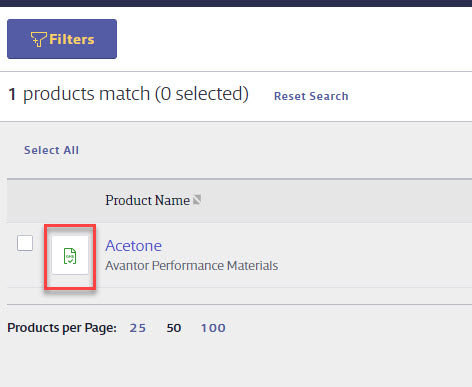Click the sort arrow beside Product Name
Viewport: 472px width, 387px height.
[x=197, y=200]
